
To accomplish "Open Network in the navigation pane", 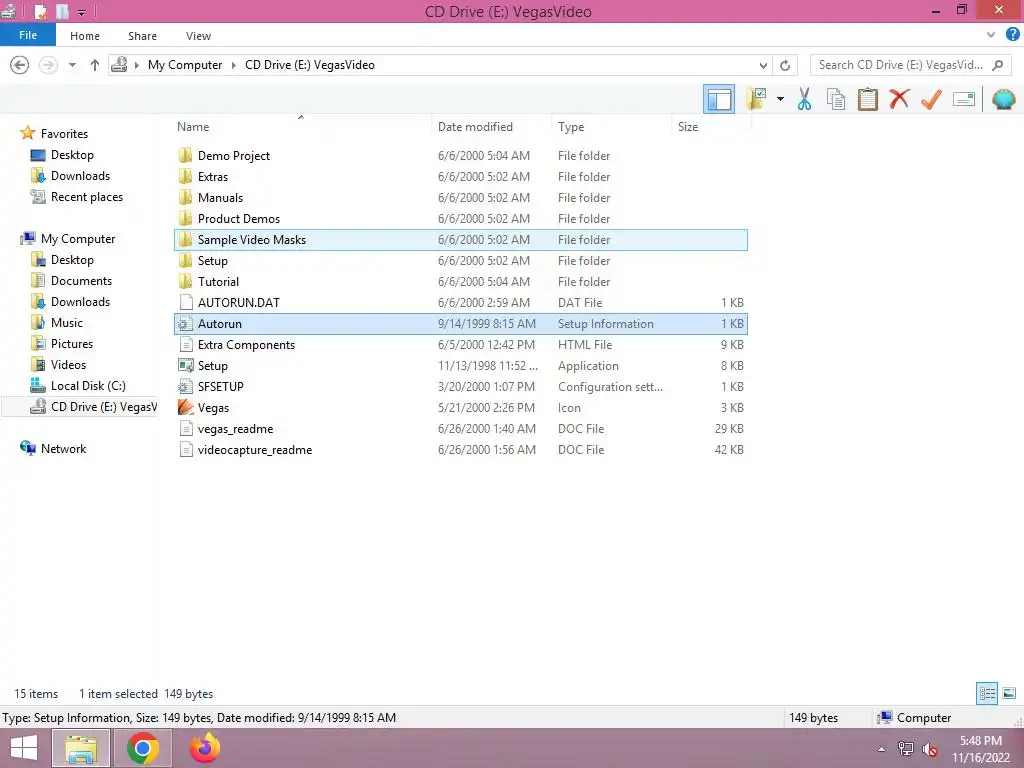I will coord(63,449).
